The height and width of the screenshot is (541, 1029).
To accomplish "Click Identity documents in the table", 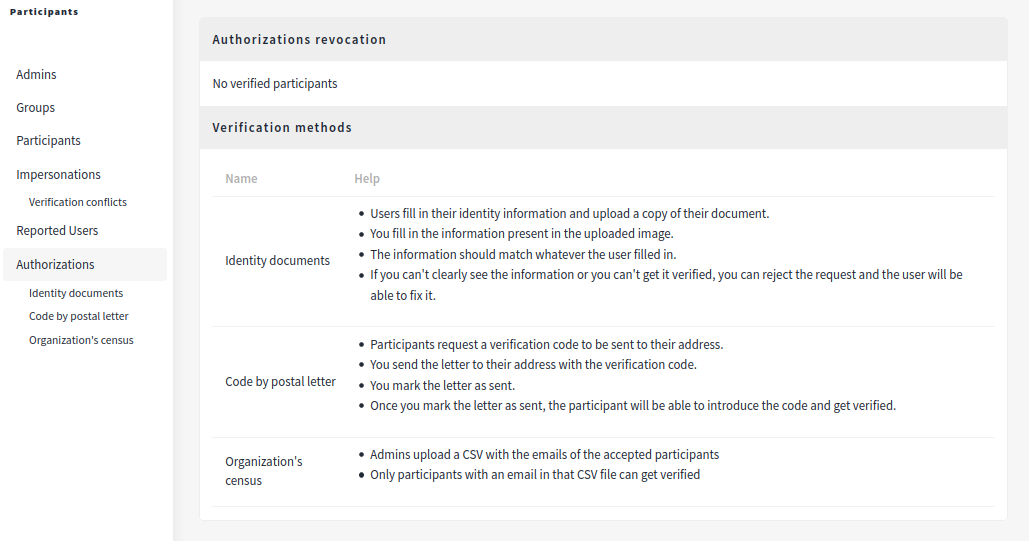I will tap(277, 261).
